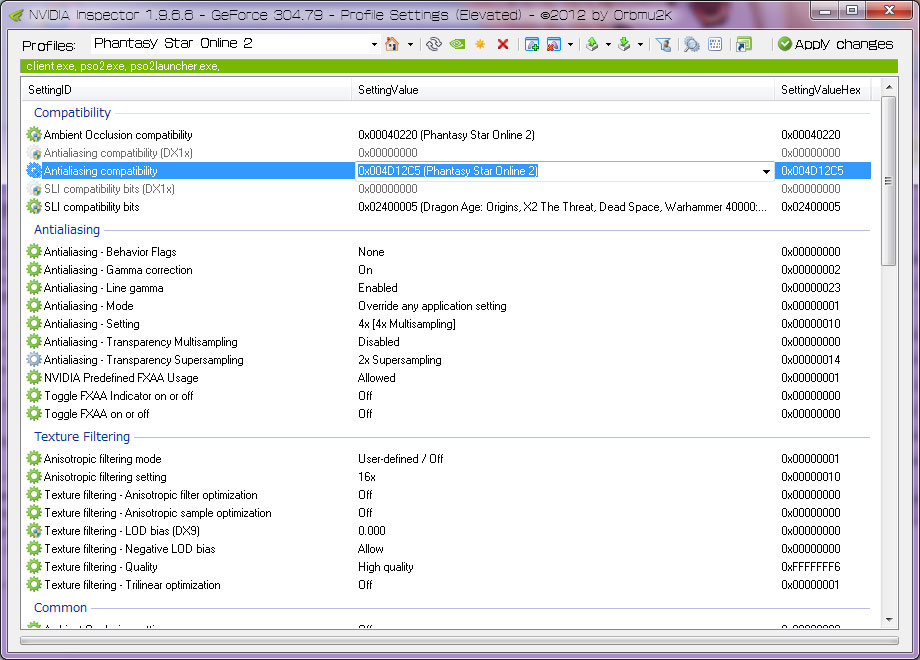
Task: Click the Antialiasing group header
Action: point(67,229)
